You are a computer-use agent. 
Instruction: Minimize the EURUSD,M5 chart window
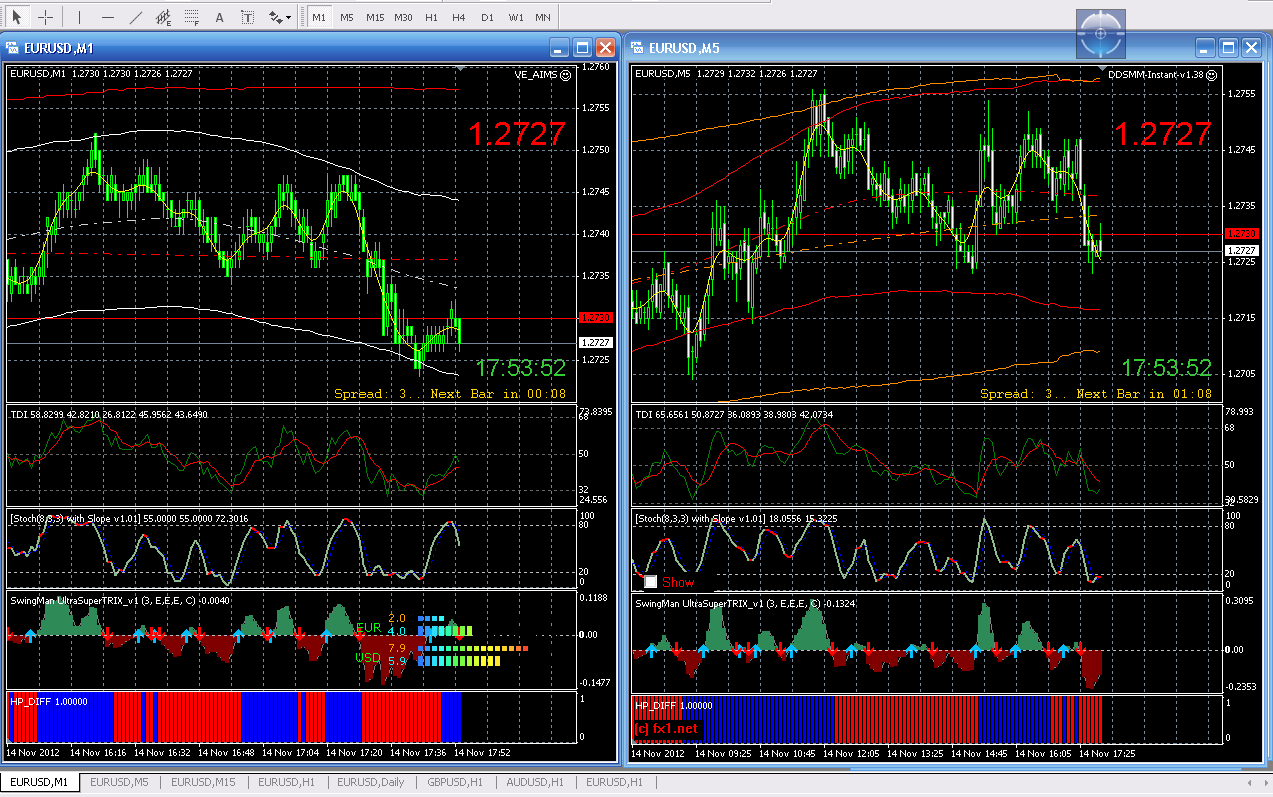pyautogui.click(x=1207, y=47)
